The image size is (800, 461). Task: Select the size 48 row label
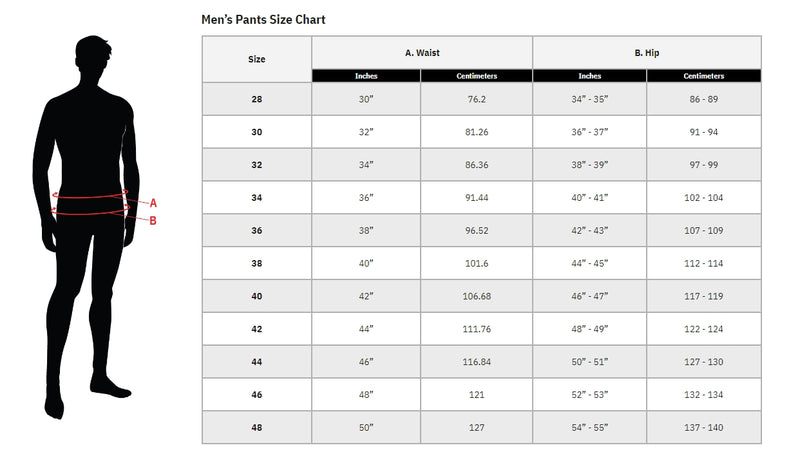pos(257,427)
